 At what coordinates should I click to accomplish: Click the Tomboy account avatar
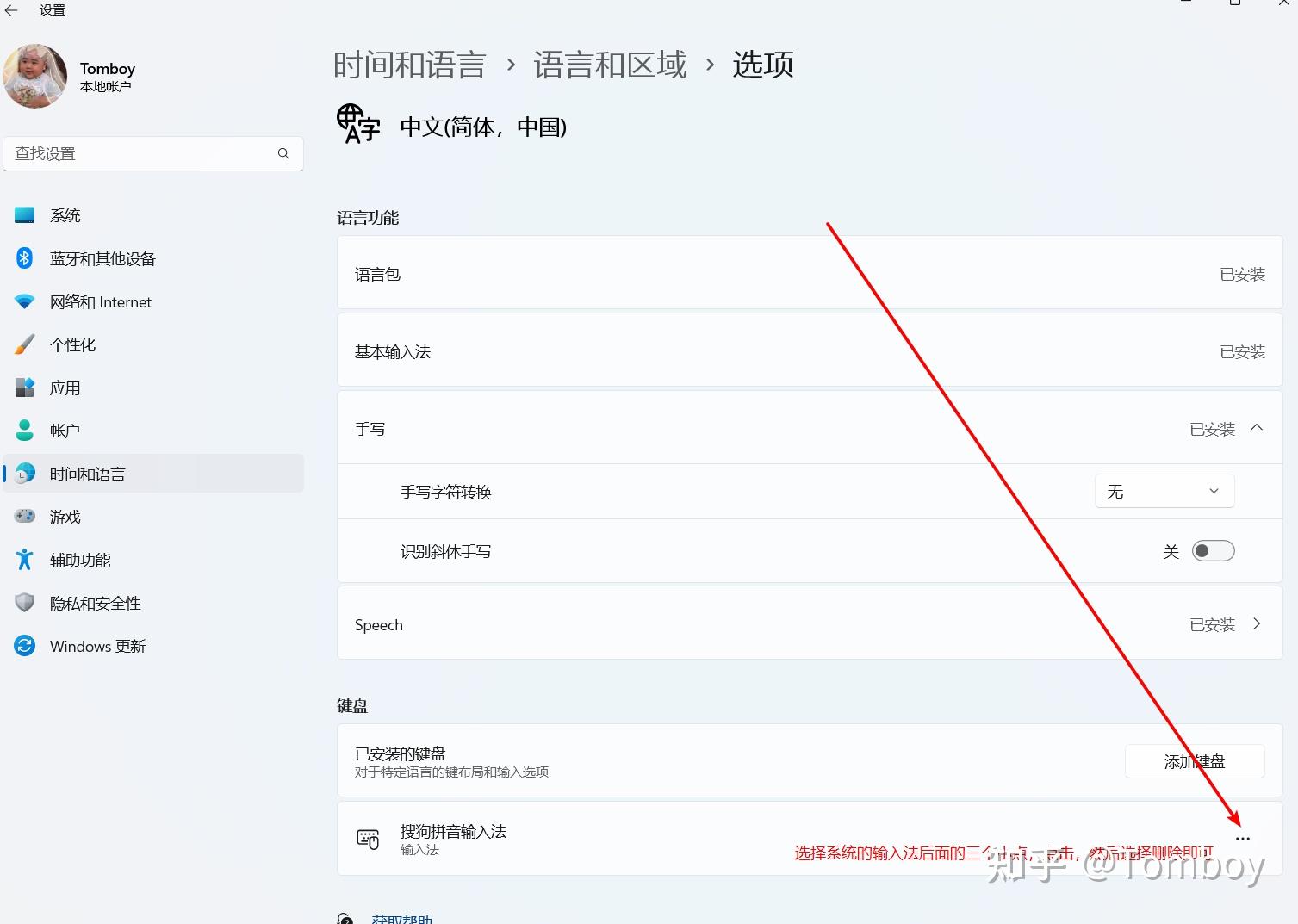pos(34,76)
